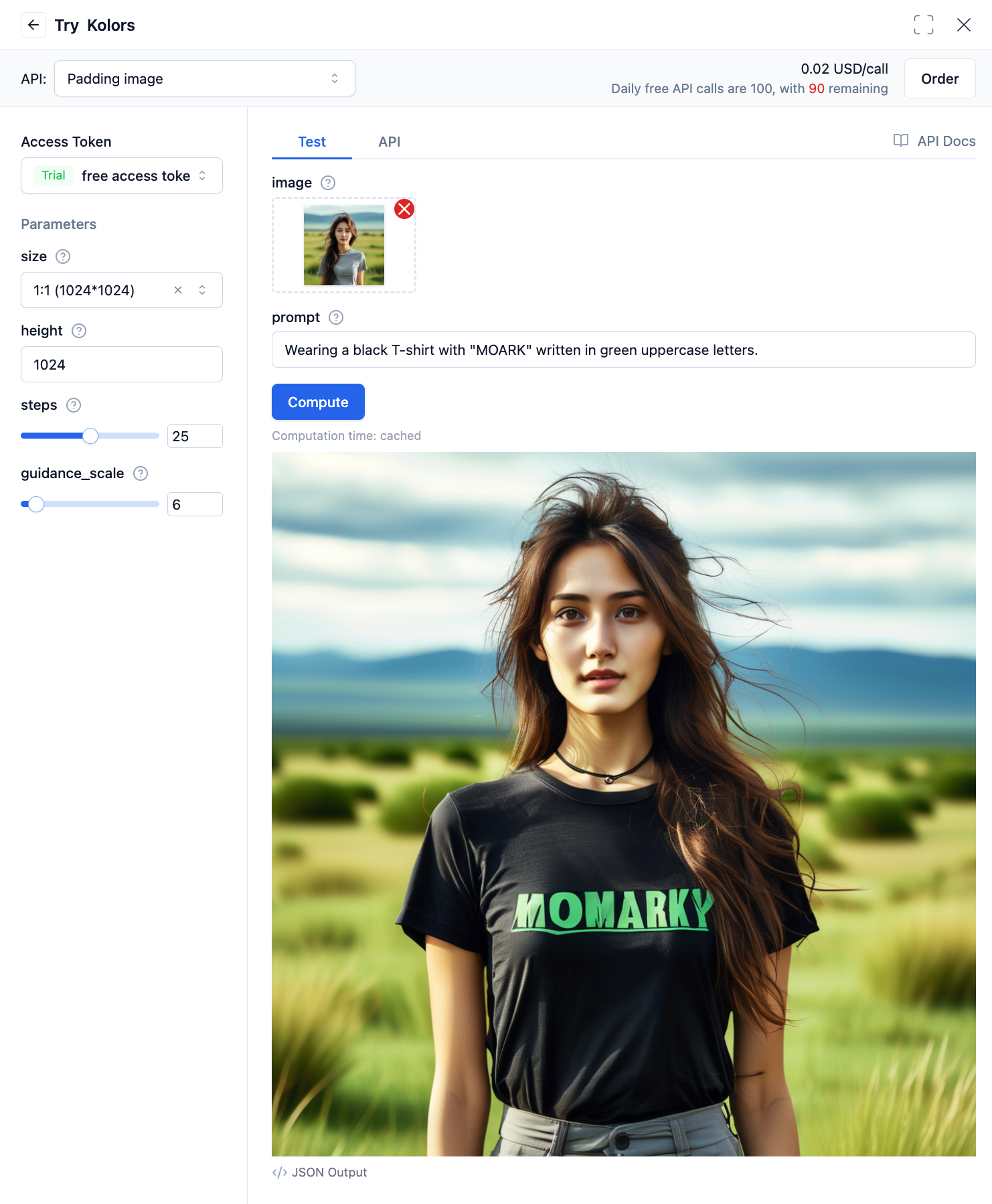Select the Test tab

click(x=312, y=142)
